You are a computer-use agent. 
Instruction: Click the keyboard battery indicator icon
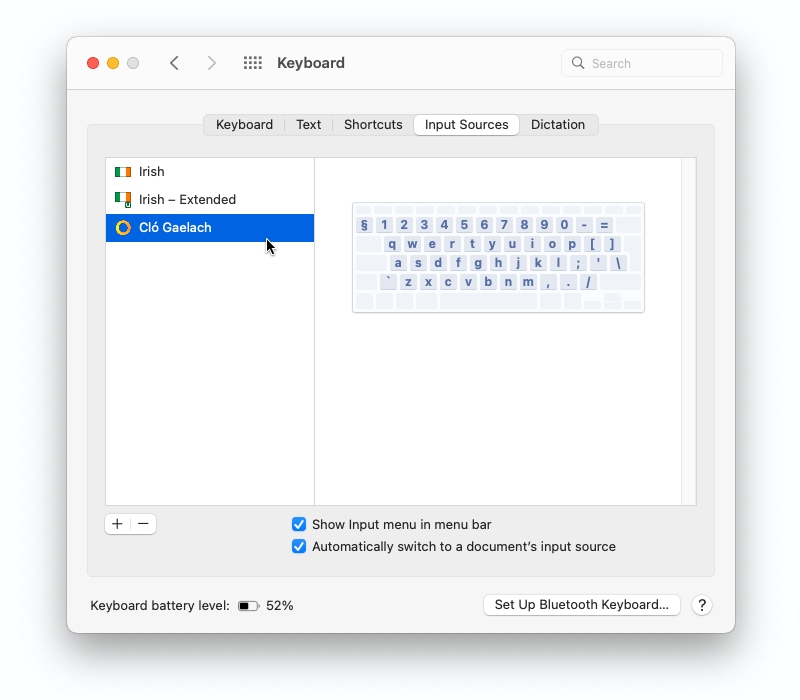coord(248,605)
